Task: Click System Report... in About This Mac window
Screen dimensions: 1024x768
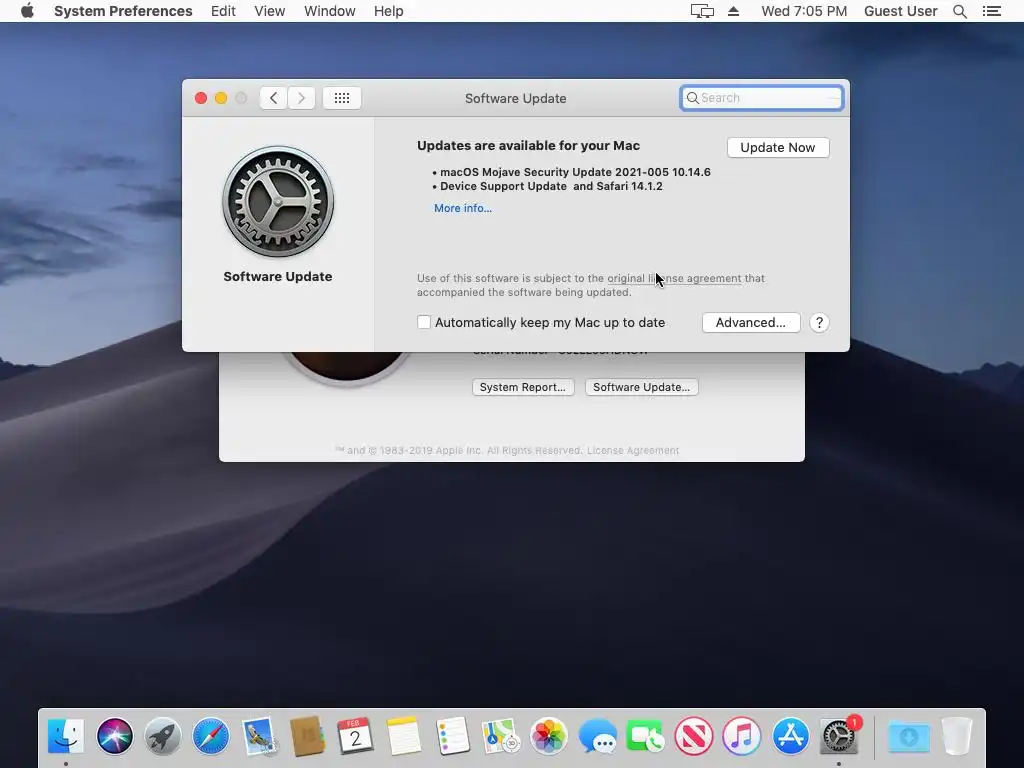Action: [523, 387]
